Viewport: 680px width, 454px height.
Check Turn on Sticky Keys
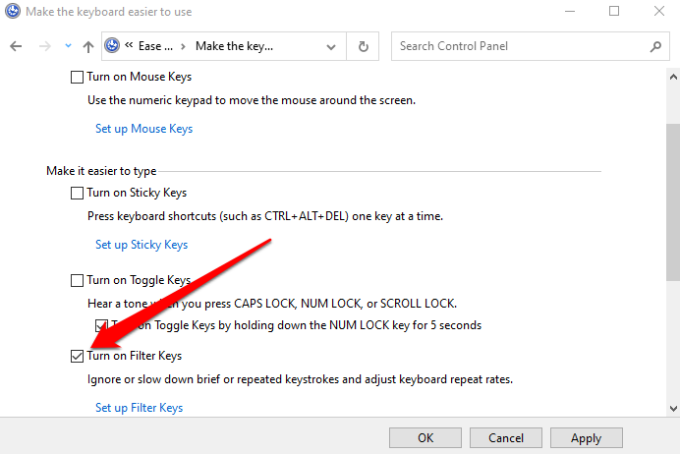pos(78,193)
